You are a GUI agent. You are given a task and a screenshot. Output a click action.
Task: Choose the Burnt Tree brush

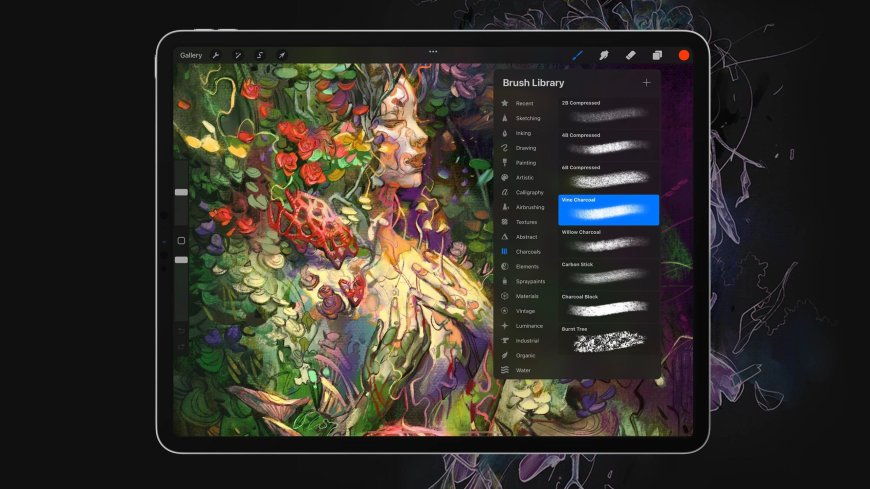608,339
